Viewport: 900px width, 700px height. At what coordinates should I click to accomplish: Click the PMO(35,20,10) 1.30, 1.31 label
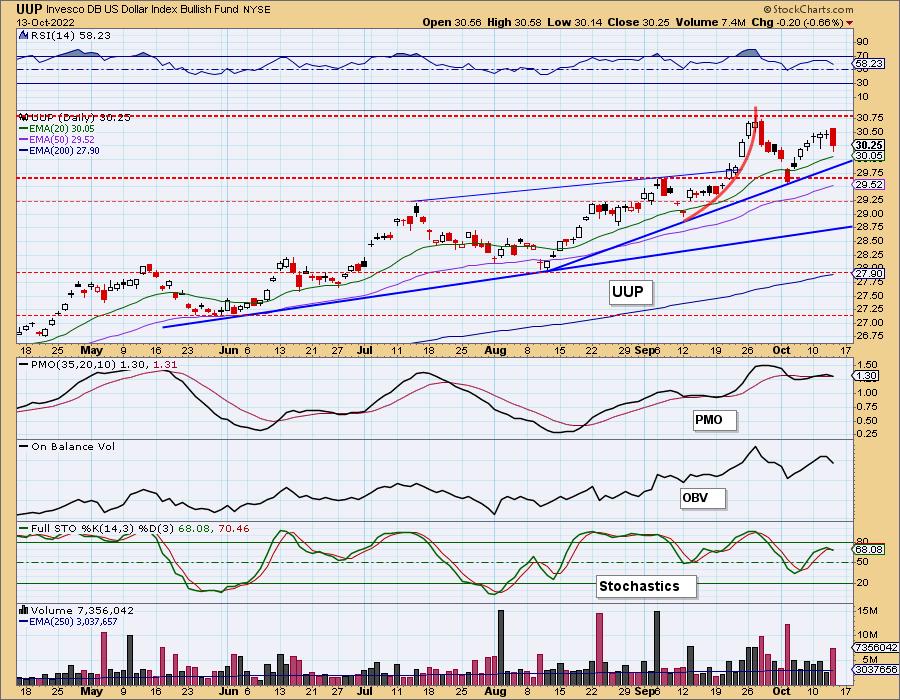point(103,364)
